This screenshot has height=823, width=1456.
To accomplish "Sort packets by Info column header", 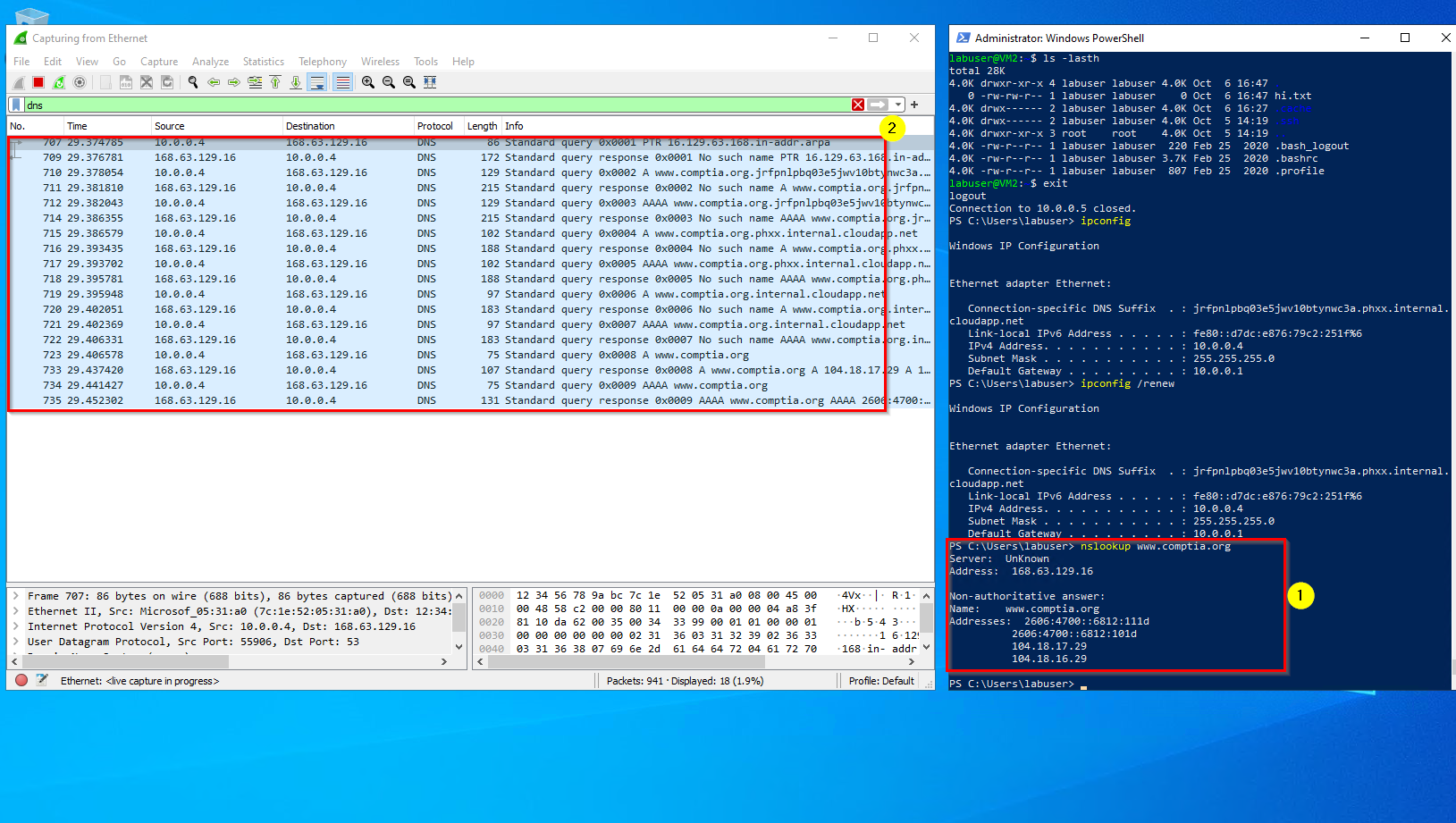I will [x=717, y=126].
